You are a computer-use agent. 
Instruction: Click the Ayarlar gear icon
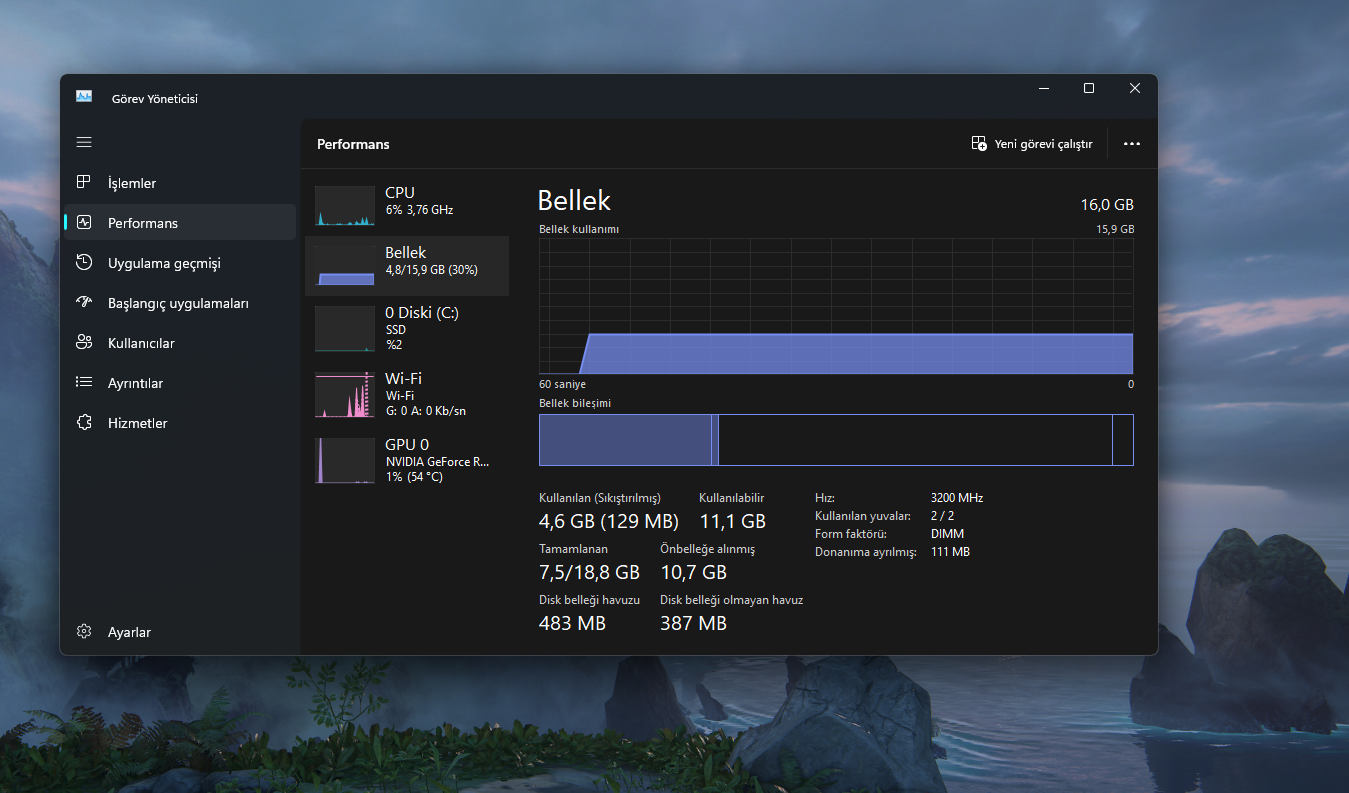[x=84, y=632]
